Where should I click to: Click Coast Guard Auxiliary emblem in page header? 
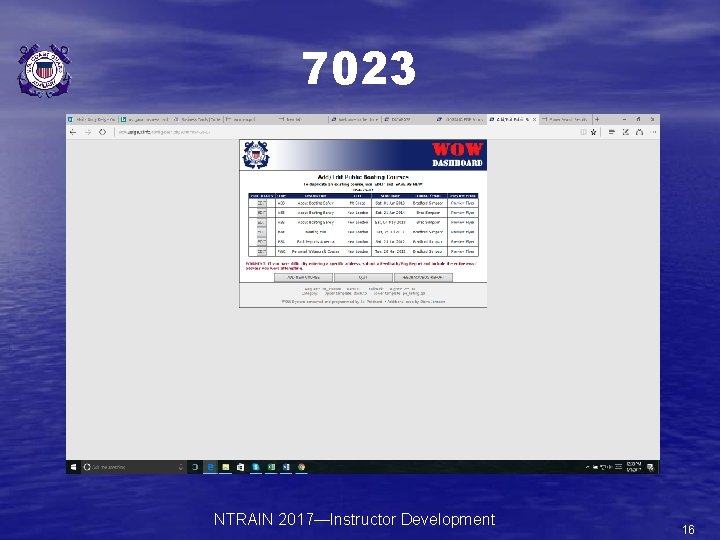[256, 155]
